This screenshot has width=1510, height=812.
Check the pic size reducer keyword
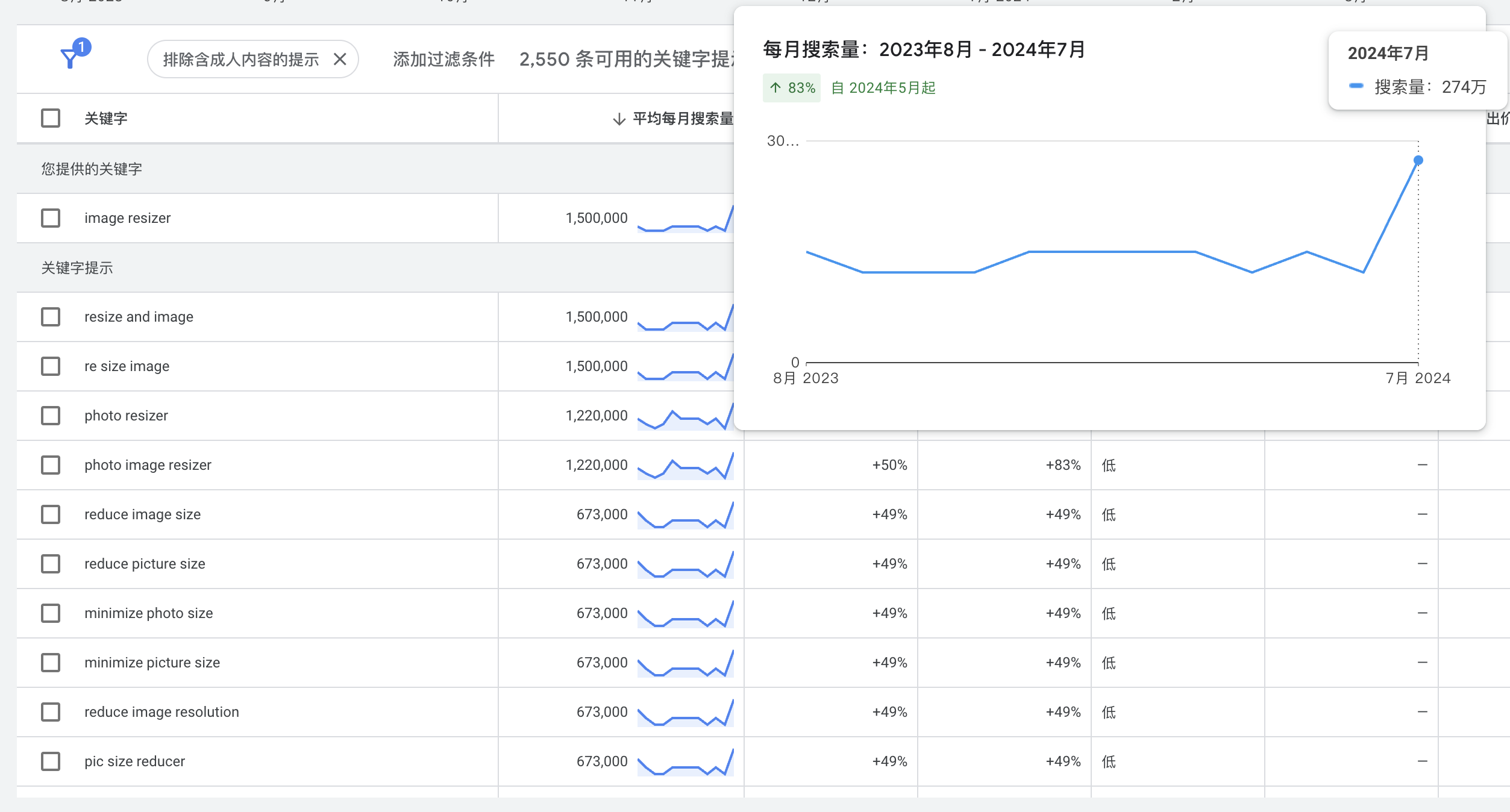(x=51, y=761)
